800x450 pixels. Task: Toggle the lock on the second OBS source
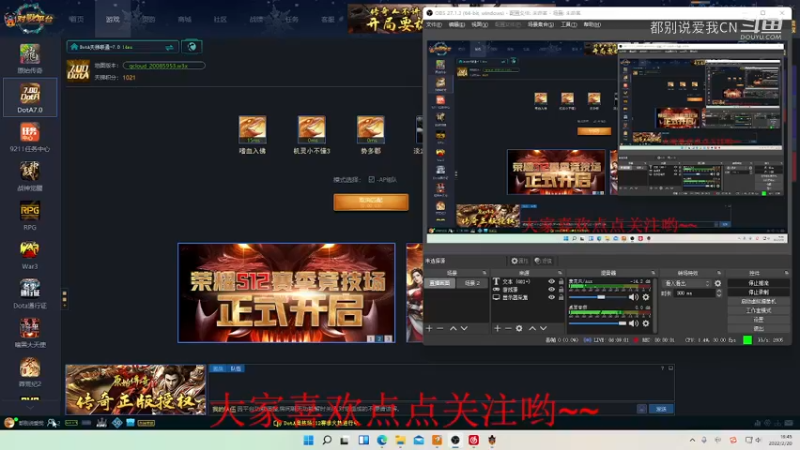click(561, 289)
